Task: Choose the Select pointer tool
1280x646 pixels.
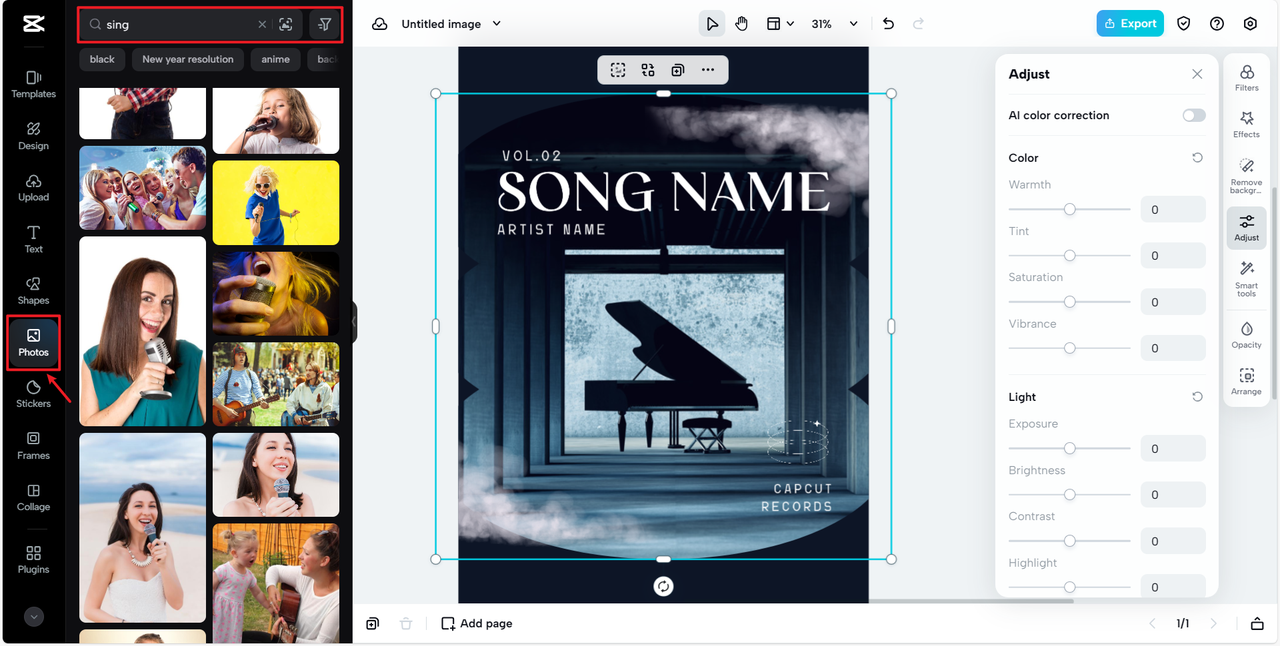Action: pyautogui.click(x=711, y=24)
